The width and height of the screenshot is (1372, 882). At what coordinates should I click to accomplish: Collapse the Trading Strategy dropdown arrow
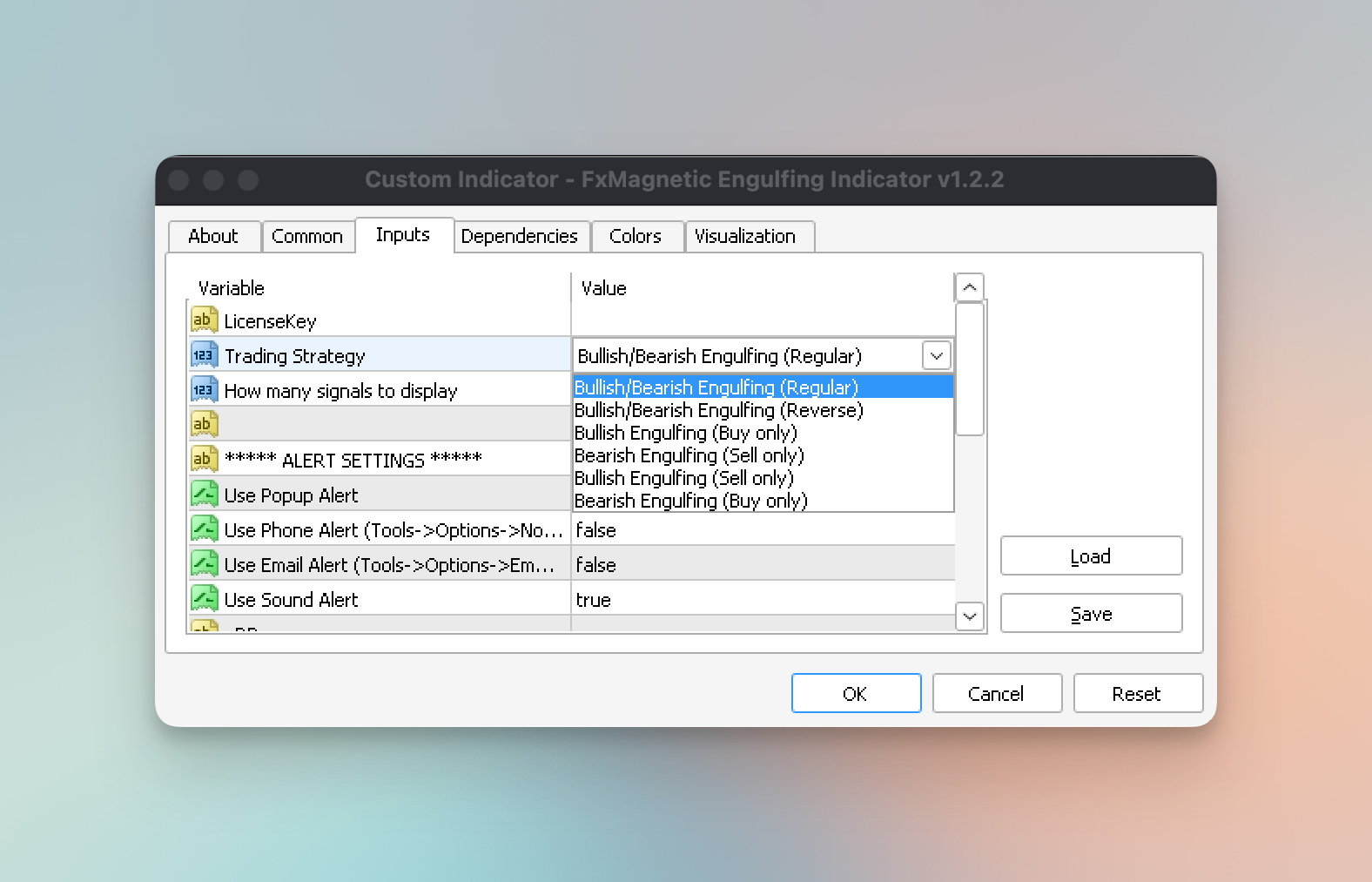tap(936, 356)
